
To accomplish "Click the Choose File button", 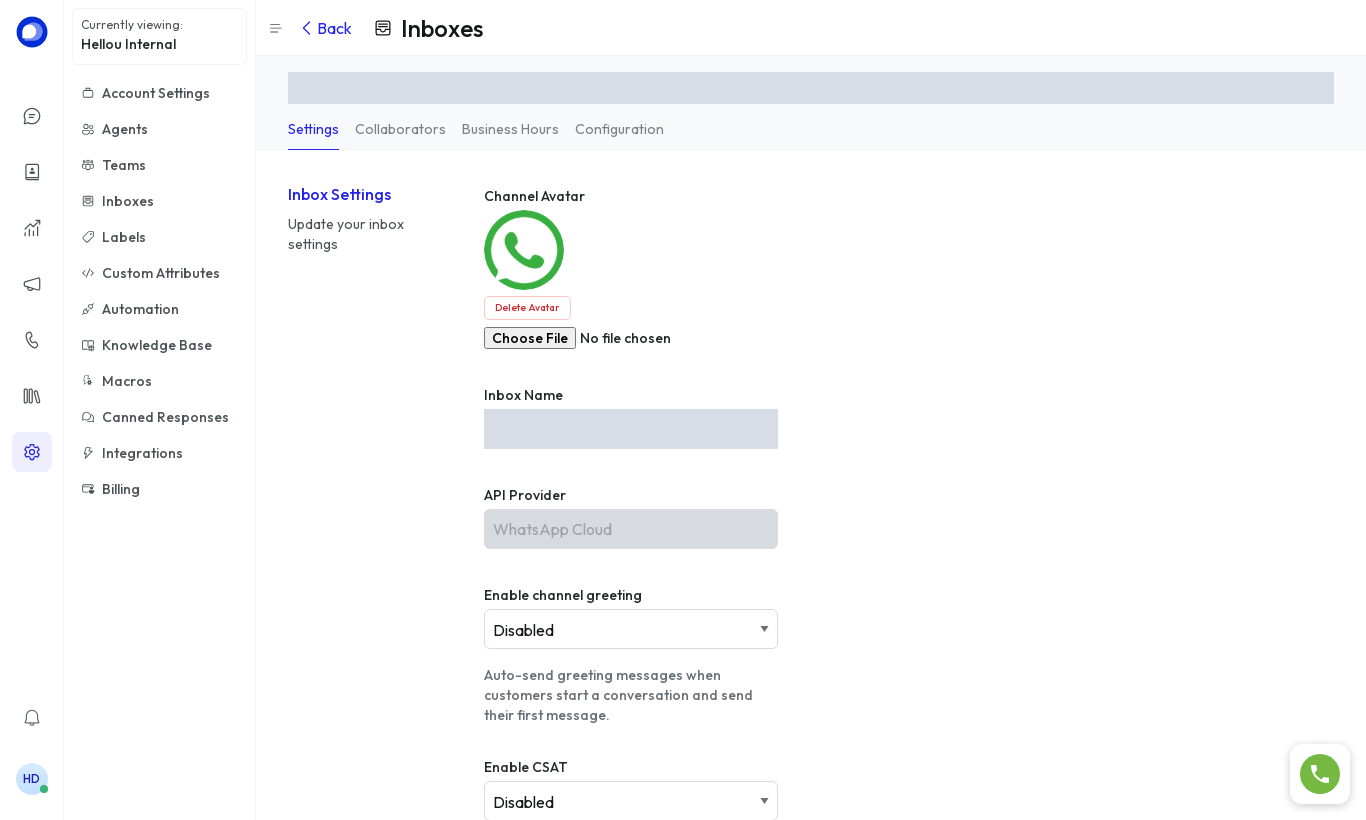I will click(530, 338).
